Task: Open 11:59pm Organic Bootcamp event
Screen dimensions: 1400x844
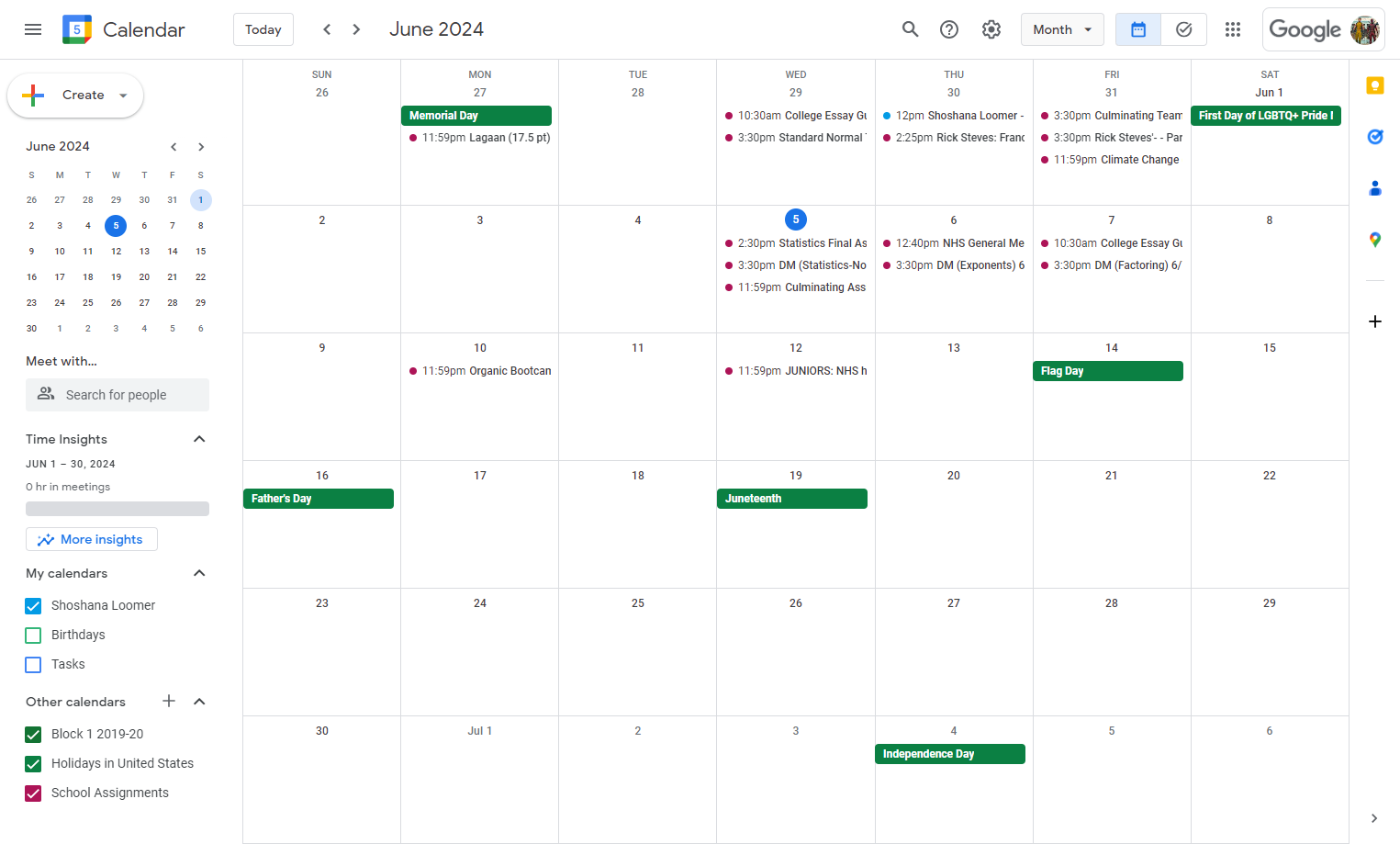Action: click(479, 371)
